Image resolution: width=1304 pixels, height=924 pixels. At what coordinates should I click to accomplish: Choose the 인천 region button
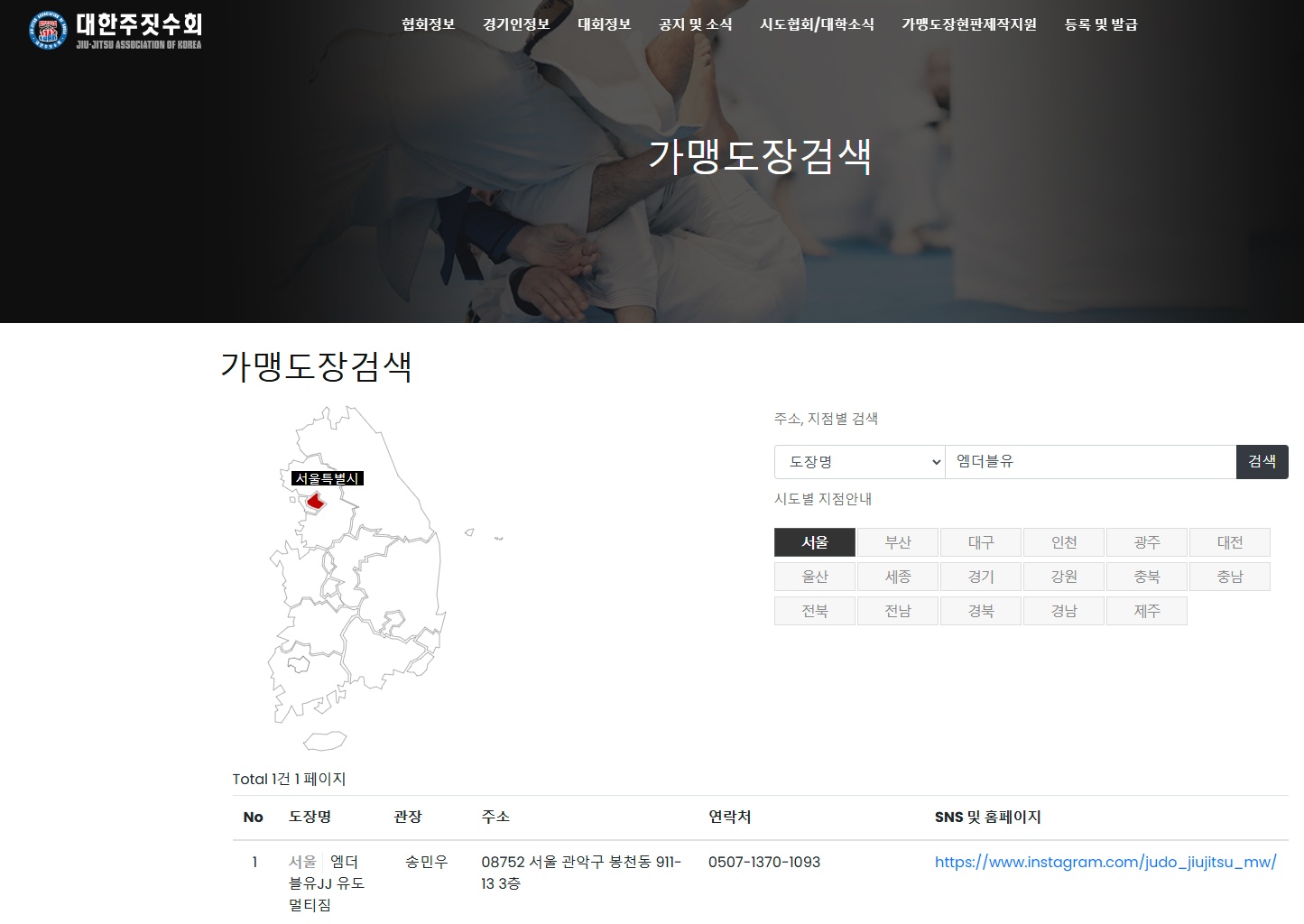click(1064, 542)
